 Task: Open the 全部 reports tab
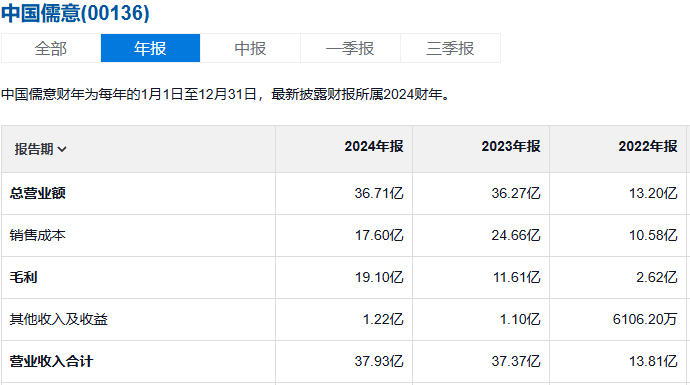(51, 48)
